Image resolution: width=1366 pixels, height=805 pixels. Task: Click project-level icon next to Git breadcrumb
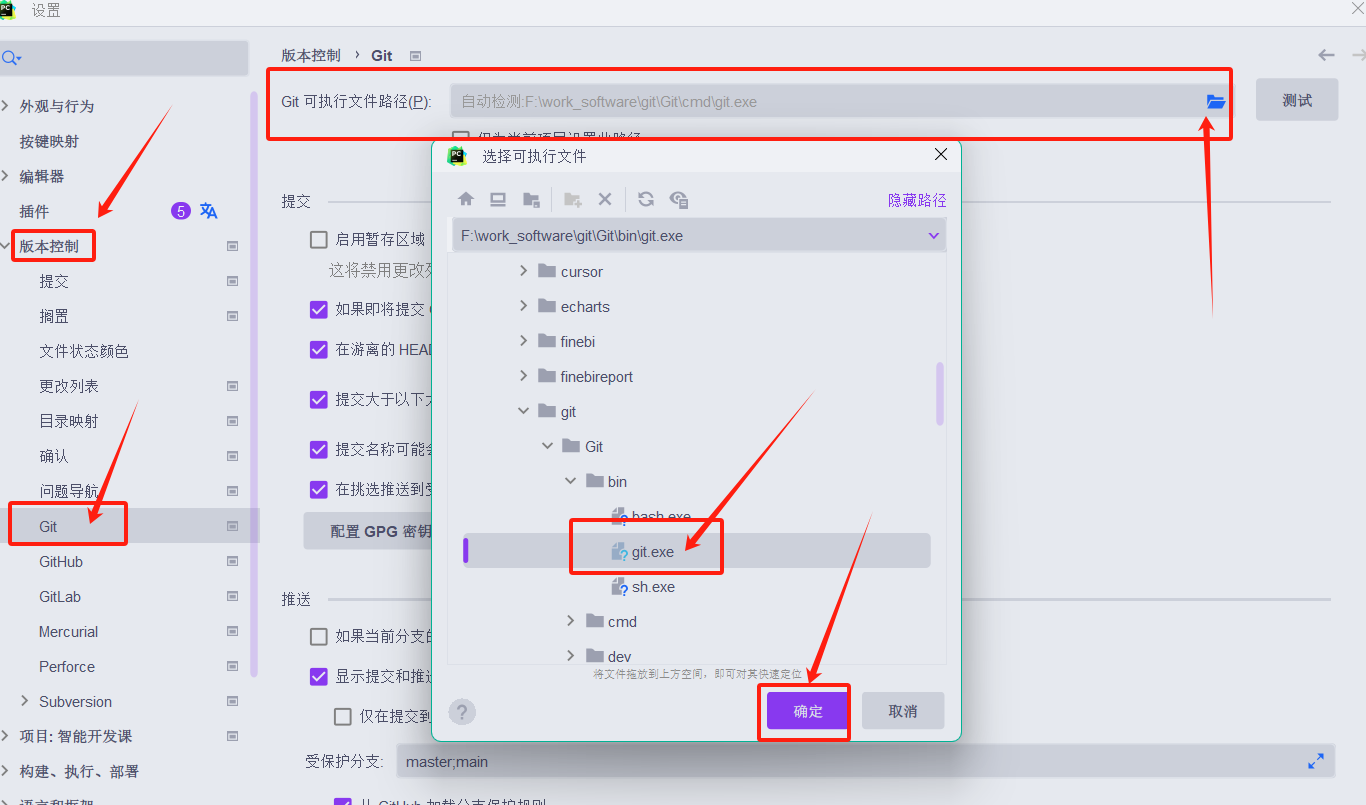click(416, 56)
